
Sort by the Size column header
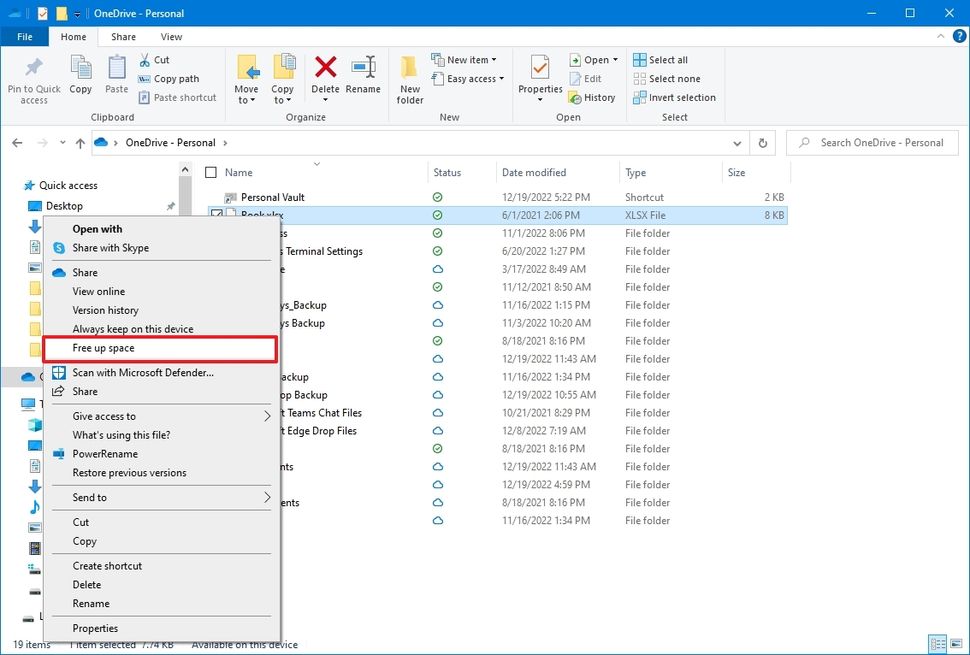[756, 173]
